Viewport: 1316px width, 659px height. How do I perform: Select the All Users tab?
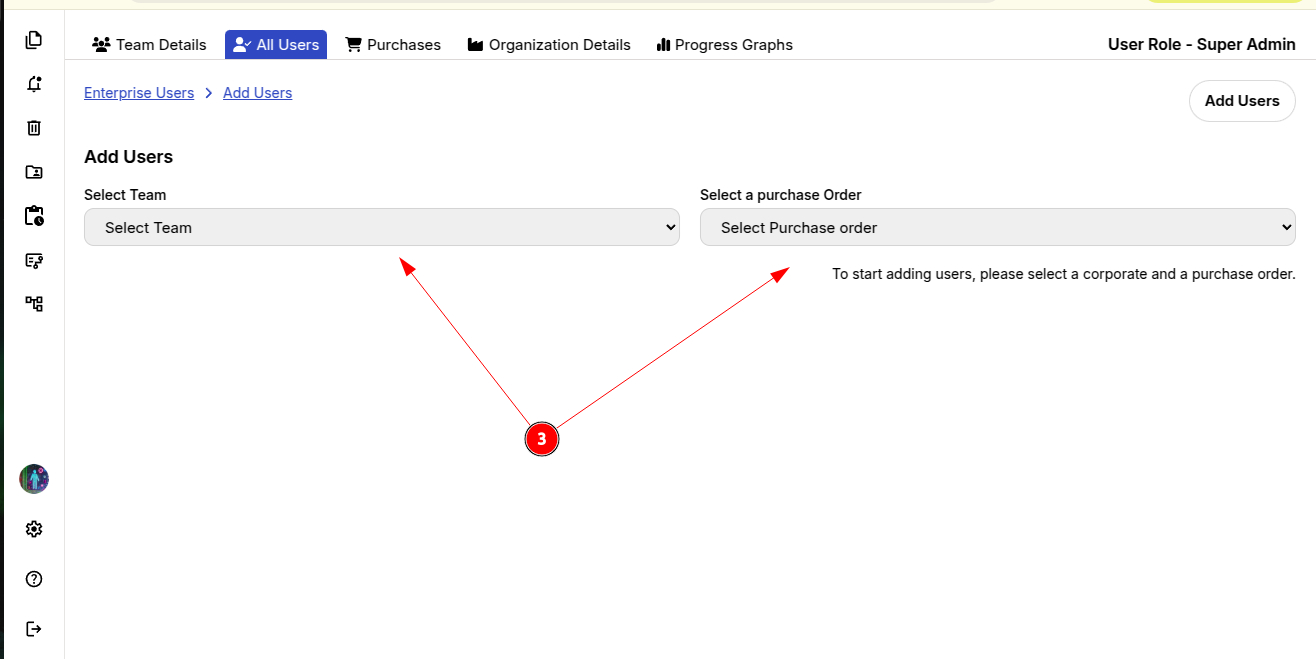point(276,45)
